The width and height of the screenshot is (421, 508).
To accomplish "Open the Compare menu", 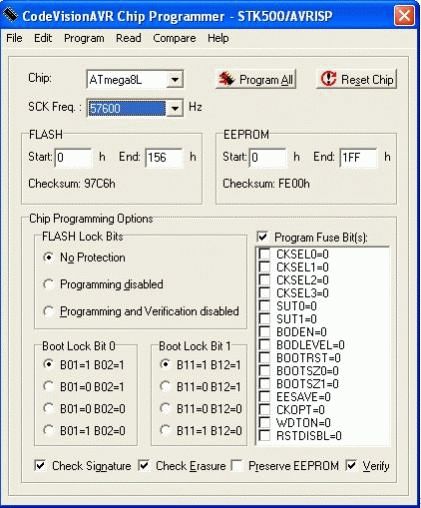I will point(174,38).
